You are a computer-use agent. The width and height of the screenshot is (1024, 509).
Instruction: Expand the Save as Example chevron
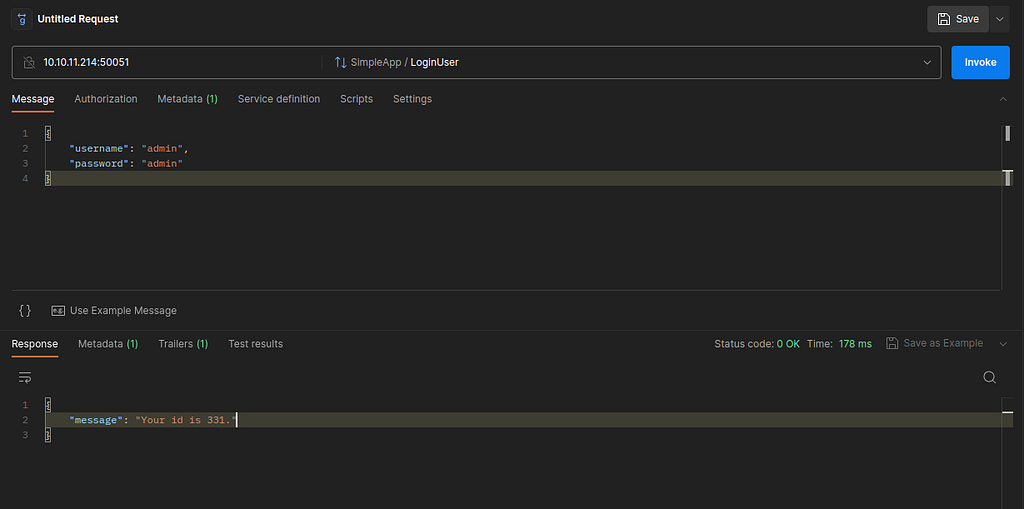pyautogui.click(x=1003, y=344)
